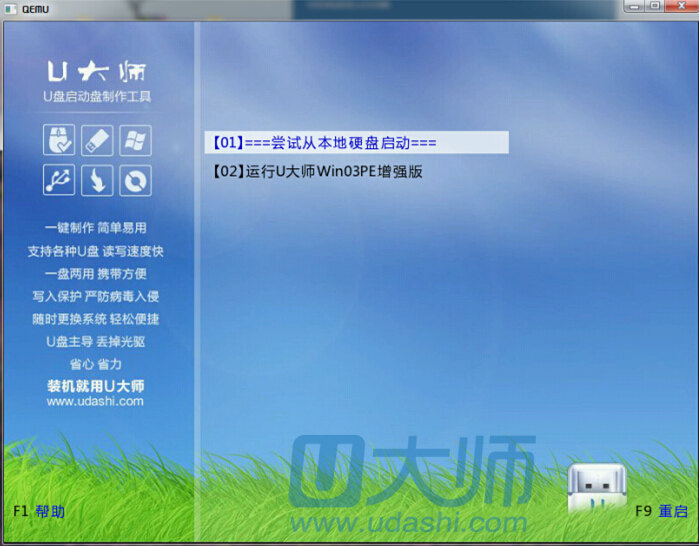The image size is (699, 546).
Task: Select menu entry 02 run Win03PE
Action: 317,171
